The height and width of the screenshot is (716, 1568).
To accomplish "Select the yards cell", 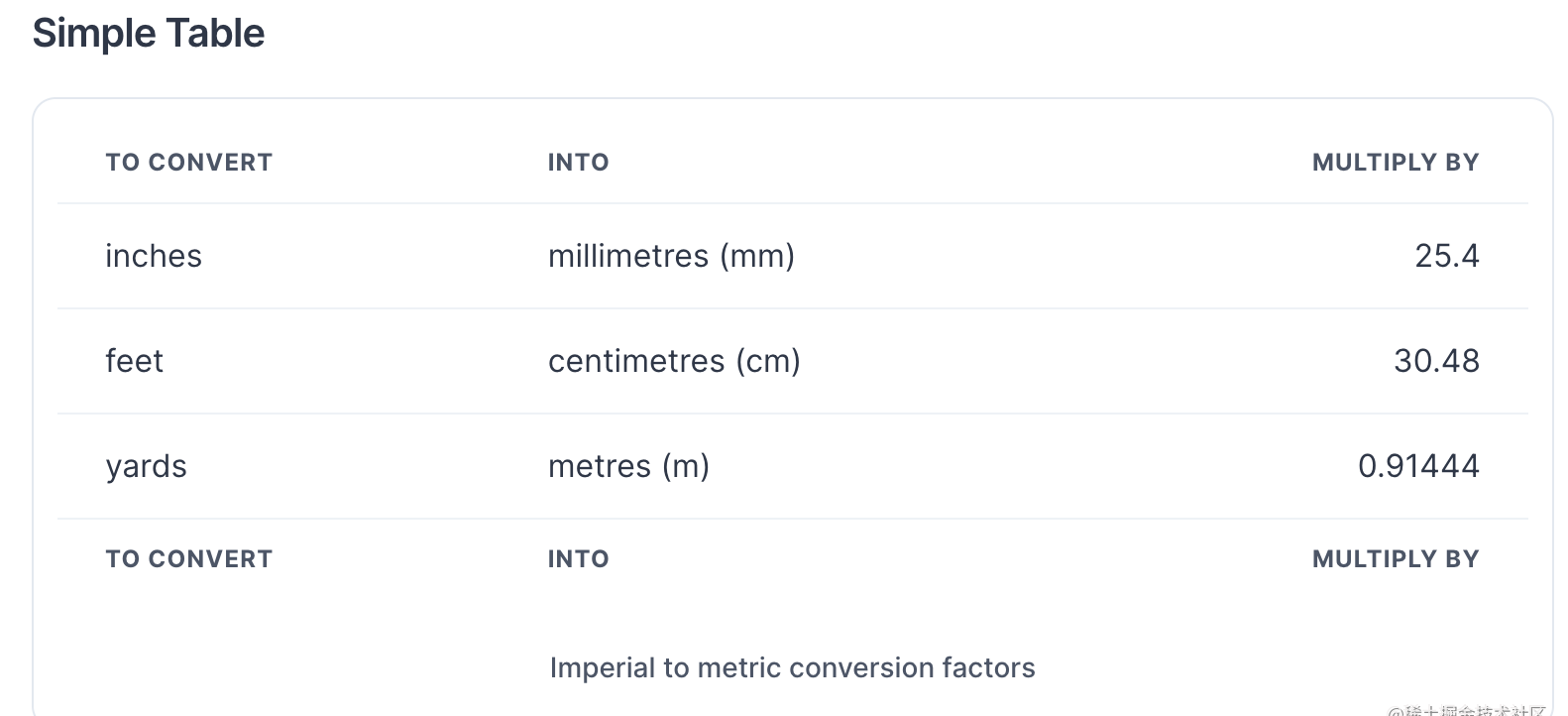I will point(146,466).
